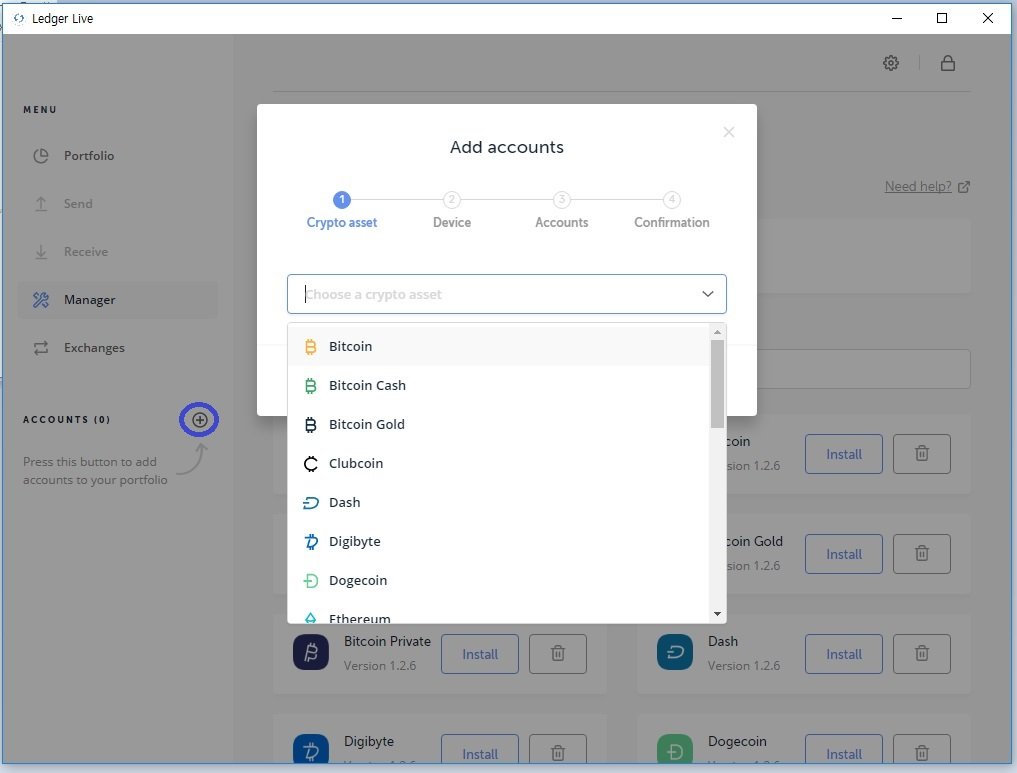1017x773 pixels.
Task: Click the Portfolio pie chart icon
Action: click(41, 156)
